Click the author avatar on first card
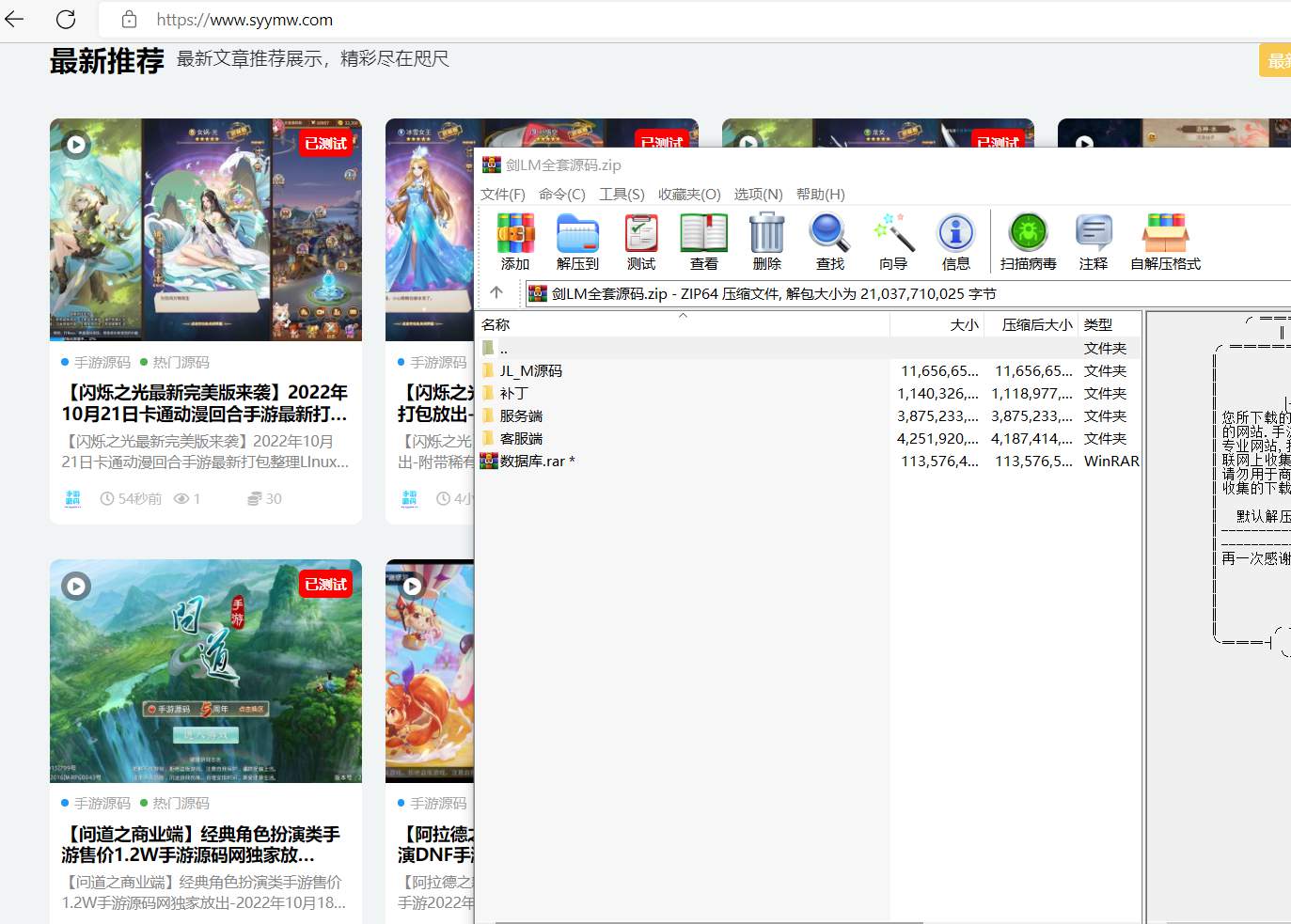Screen dimensions: 1291x924 click(x=72, y=498)
